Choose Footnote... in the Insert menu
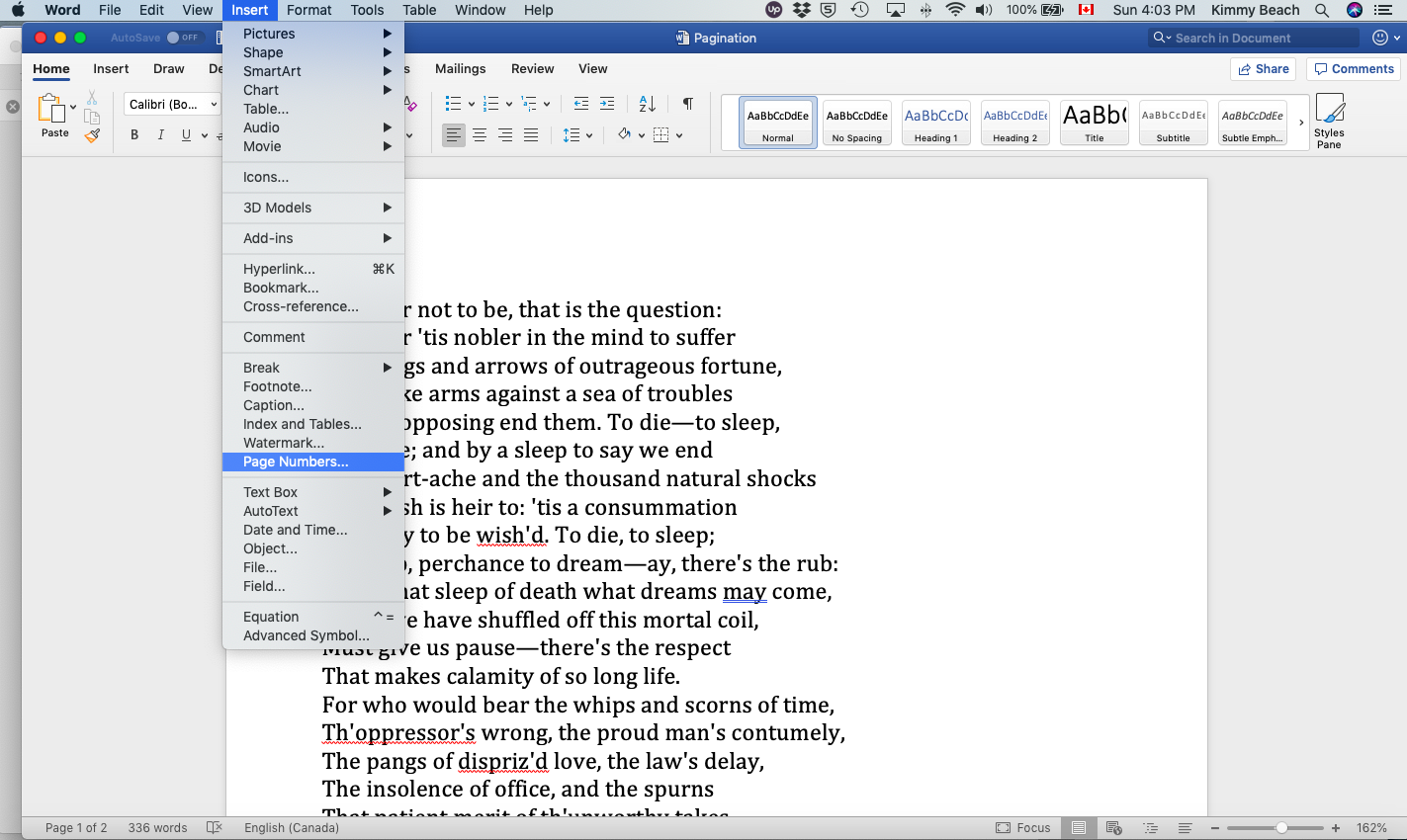This screenshot has height=840, width=1407. point(313,386)
